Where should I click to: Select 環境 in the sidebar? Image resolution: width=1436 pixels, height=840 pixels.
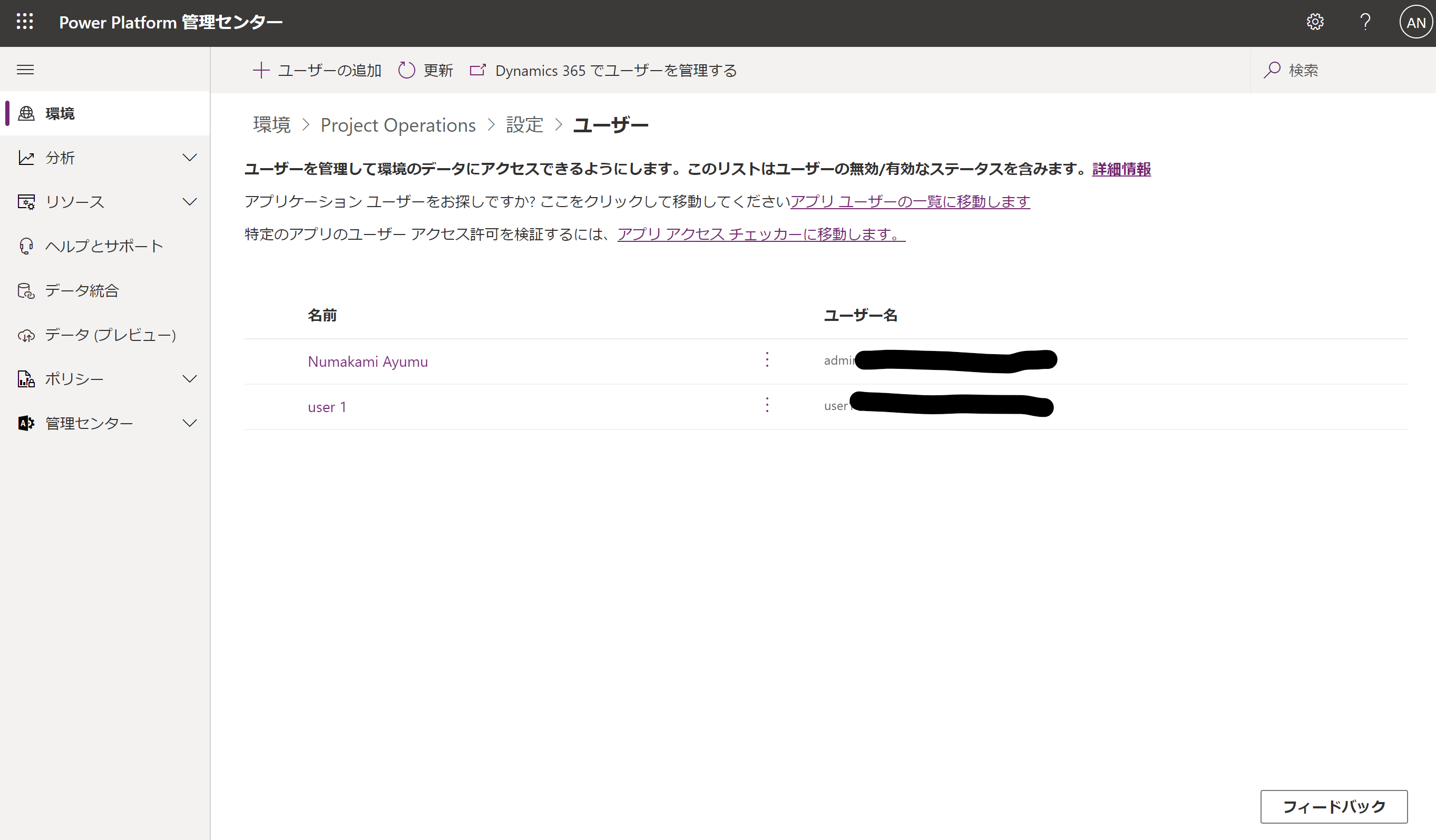105,113
